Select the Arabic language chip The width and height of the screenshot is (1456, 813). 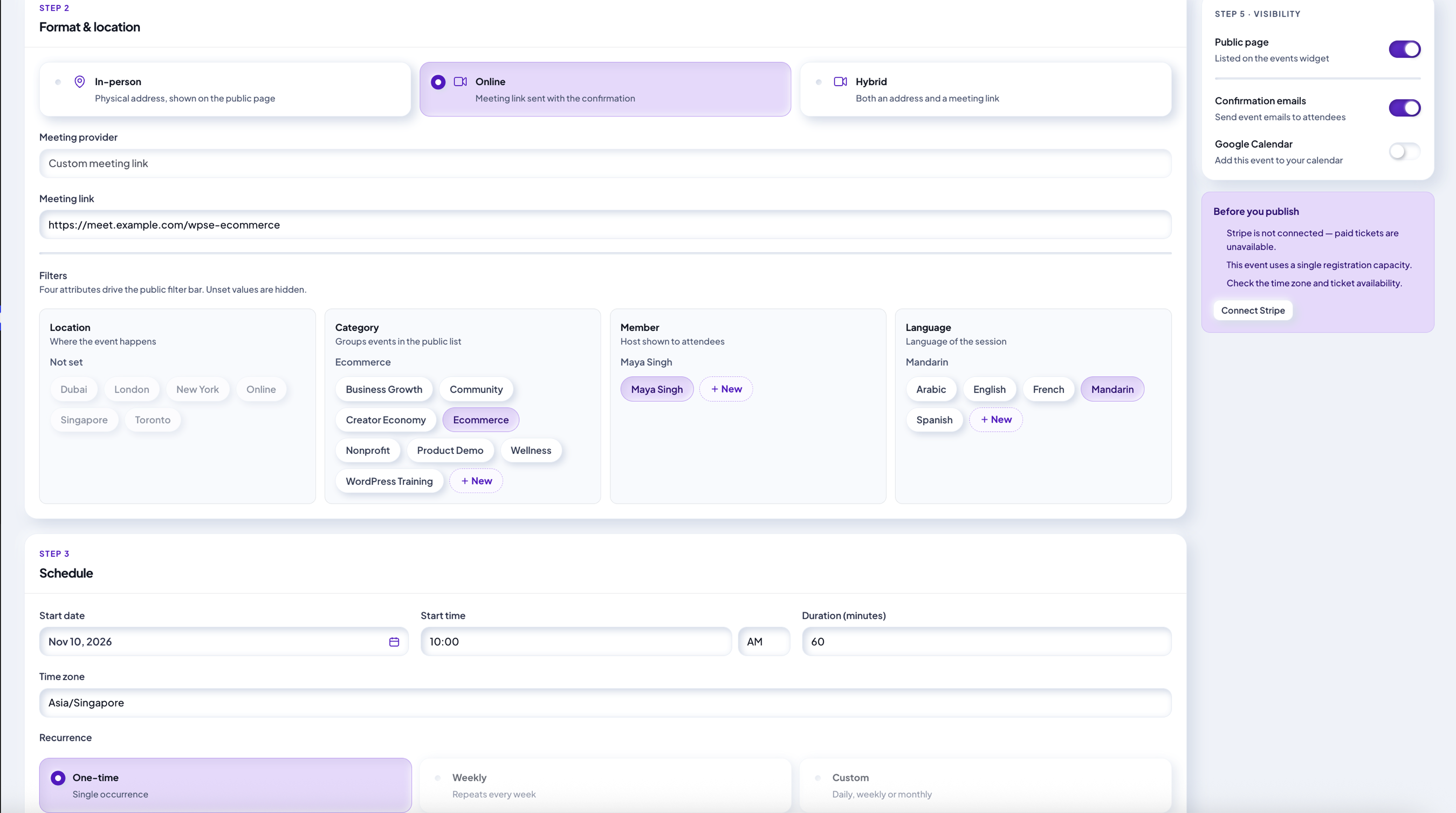(931, 389)
